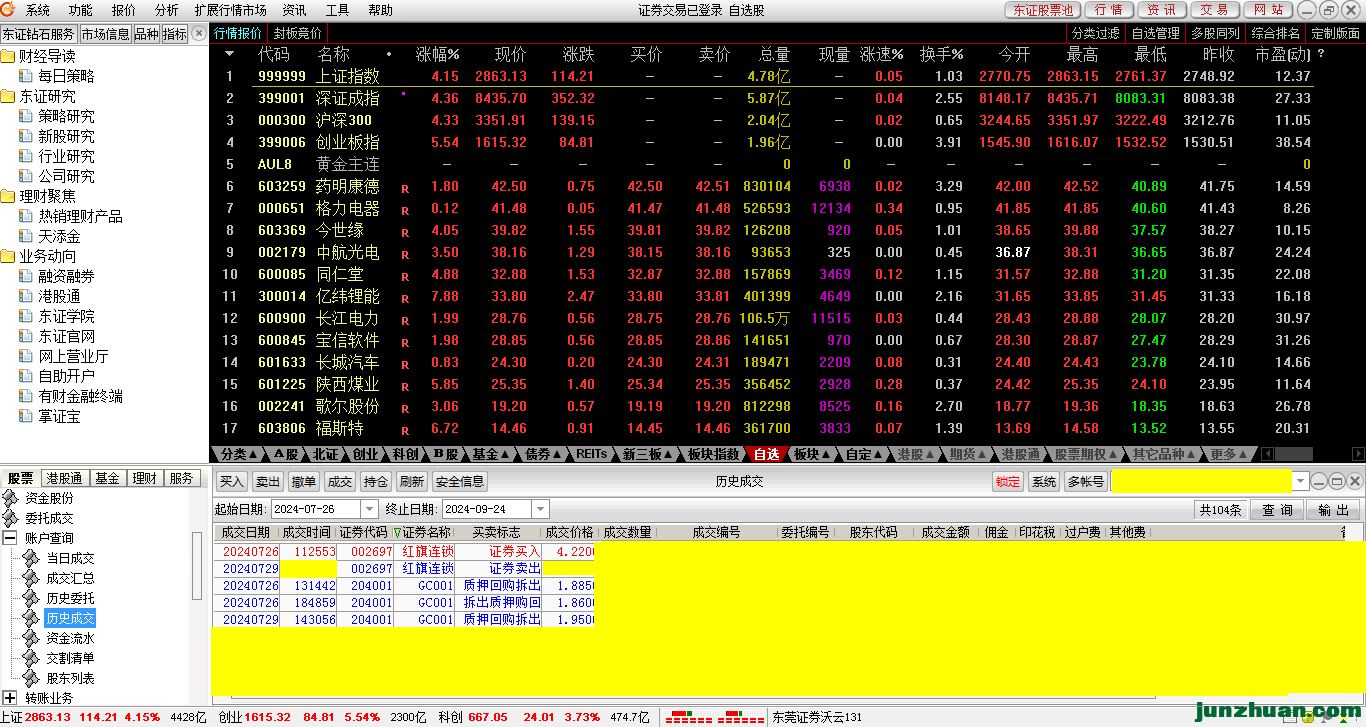This screenshot has width=1366, height=727.
Task: Select the 历史委托 tree item
Action: coord(70,598)
